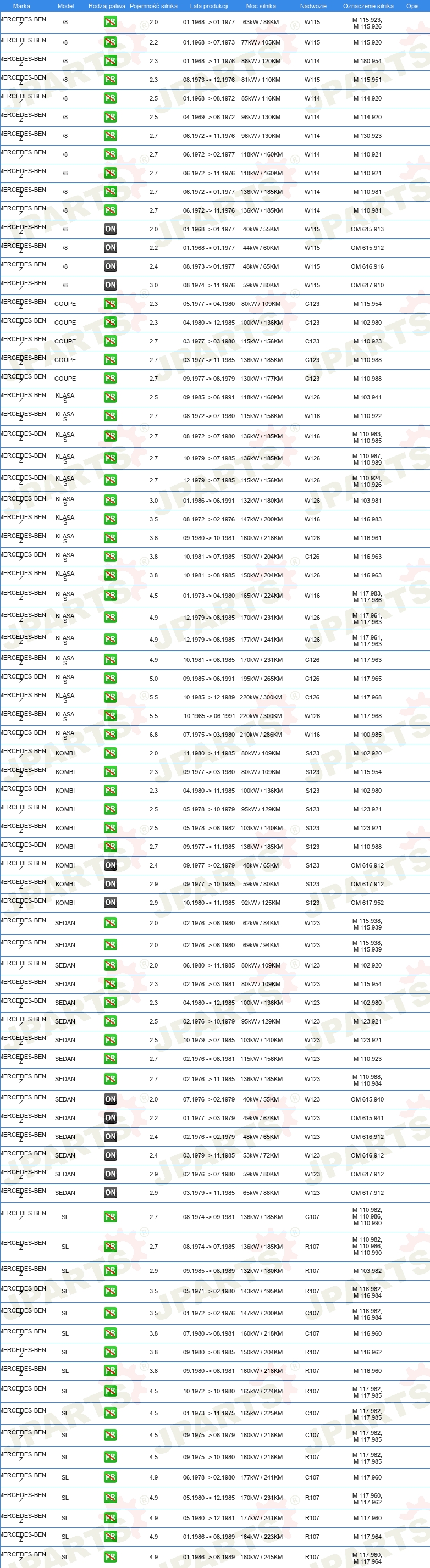This screenshot has height=1568, width=430.
Task: Select the power cell 195kW / 265KM
Action: click(261, 679)
